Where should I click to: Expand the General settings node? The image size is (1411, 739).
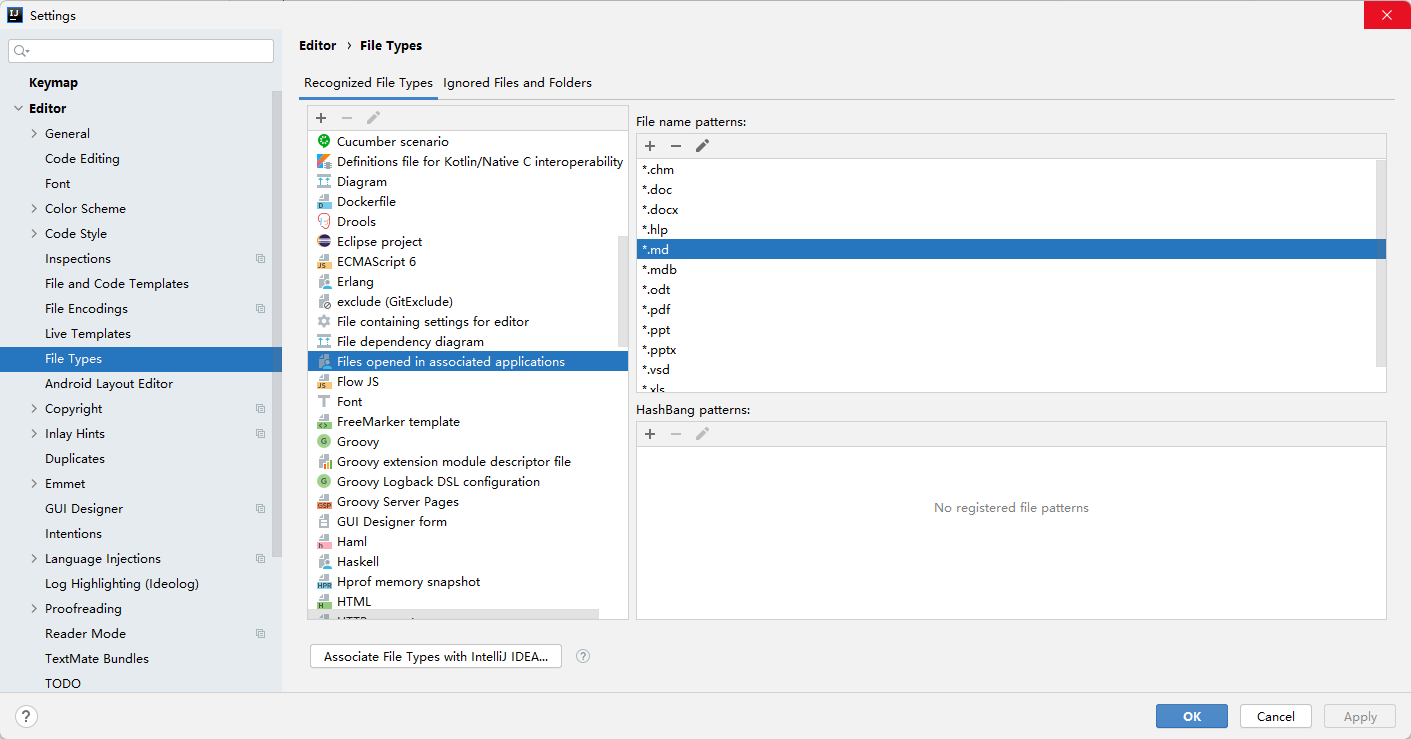[x=34, y=134]
